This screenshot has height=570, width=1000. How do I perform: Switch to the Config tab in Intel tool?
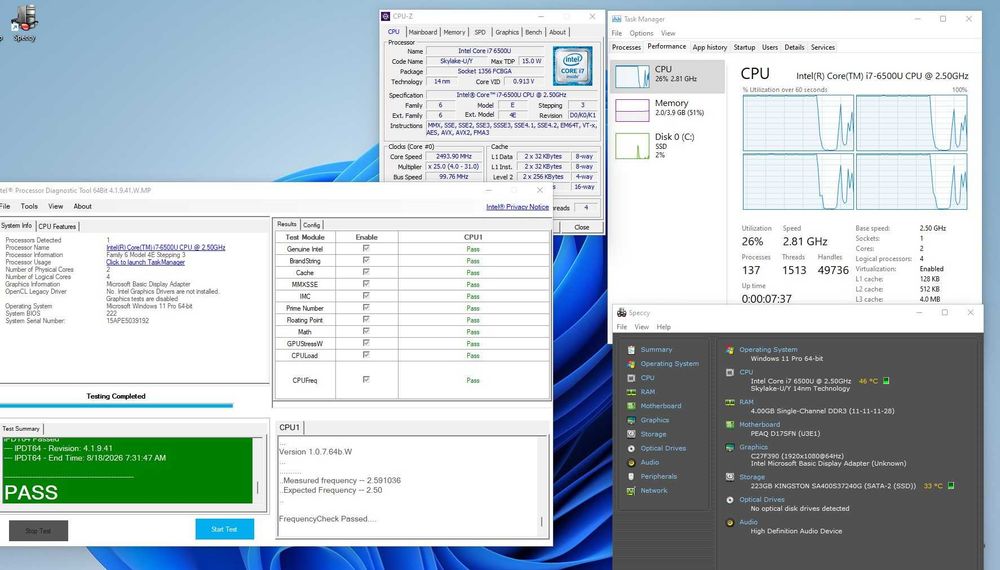pos(311,225)
